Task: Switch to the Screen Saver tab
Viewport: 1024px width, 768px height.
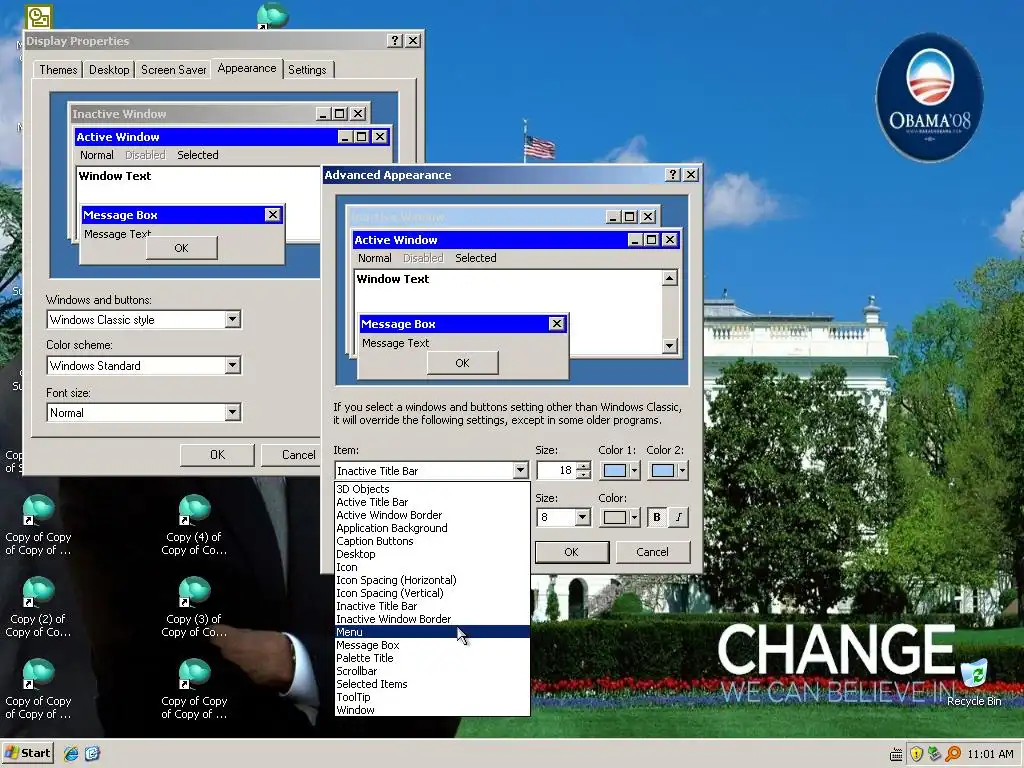Action: 173,70
